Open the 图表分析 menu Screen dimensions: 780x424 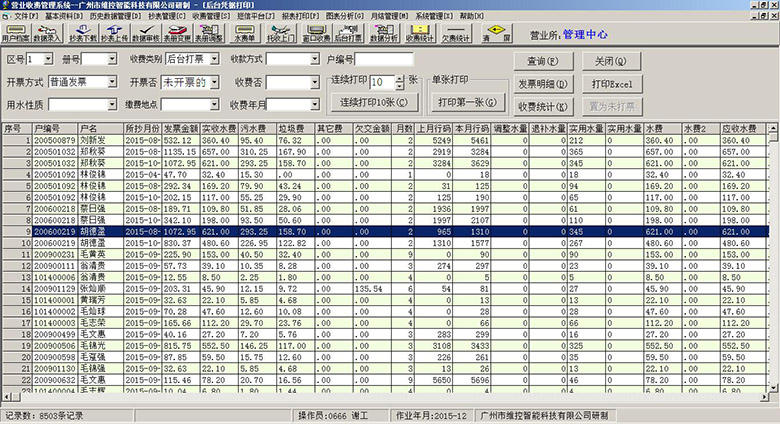tap(345, 16)
